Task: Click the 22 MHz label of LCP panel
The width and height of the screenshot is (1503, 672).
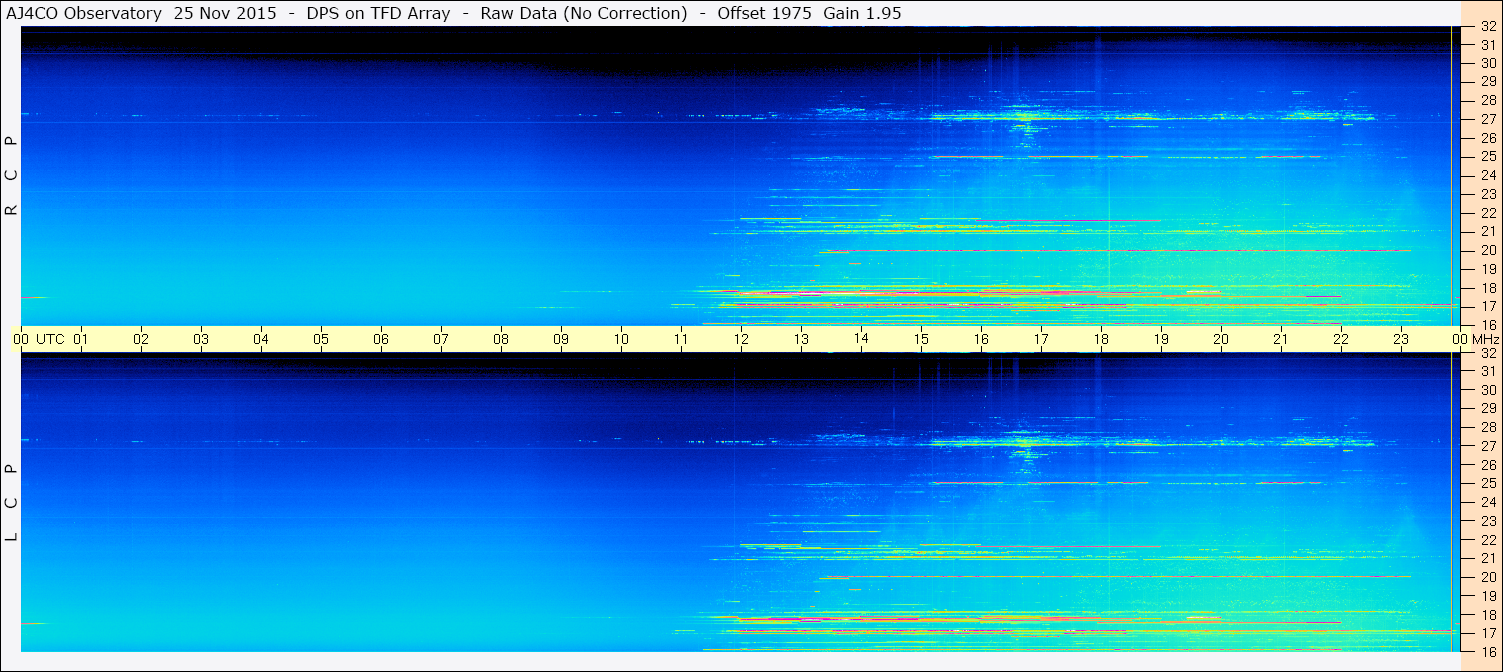Action: pos(1487,540)
